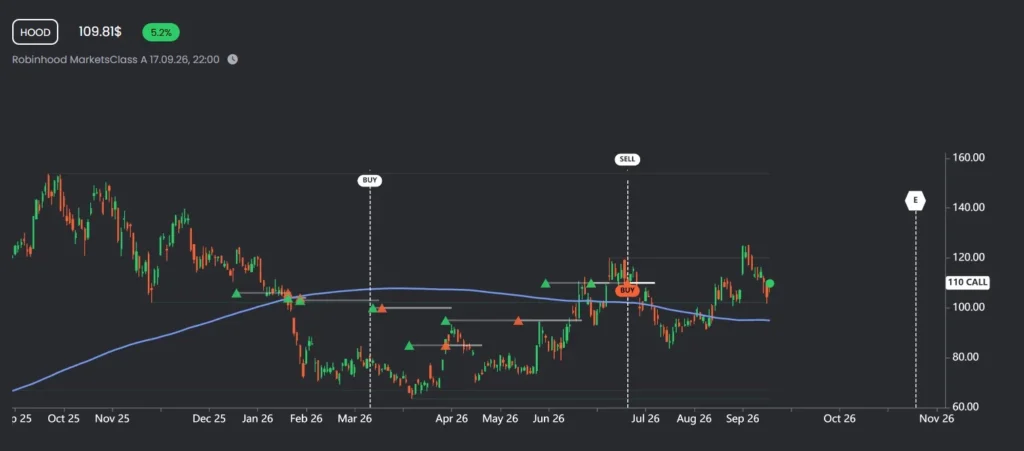Open the hexagon E earnings marker

[x=916, y=201]
